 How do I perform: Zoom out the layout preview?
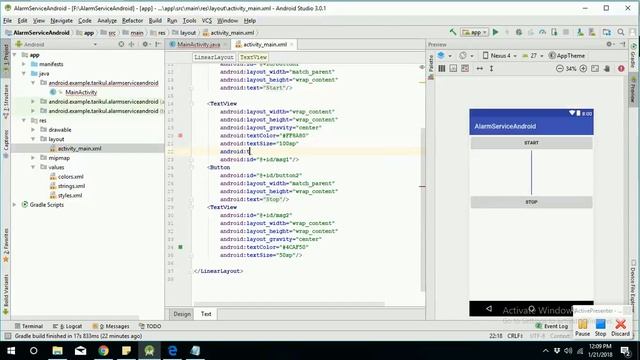(x=560, y=69)
